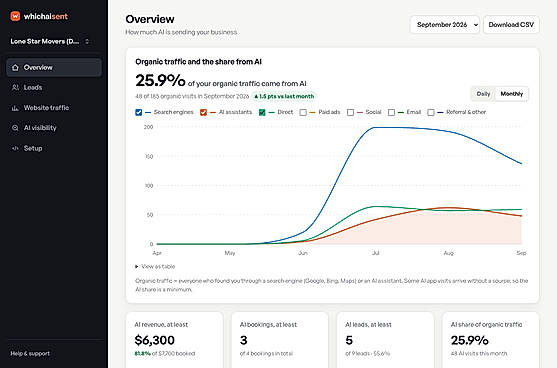Open Website traffic section
The height and width of the screenshot is (368, 557).
[54, 108]
